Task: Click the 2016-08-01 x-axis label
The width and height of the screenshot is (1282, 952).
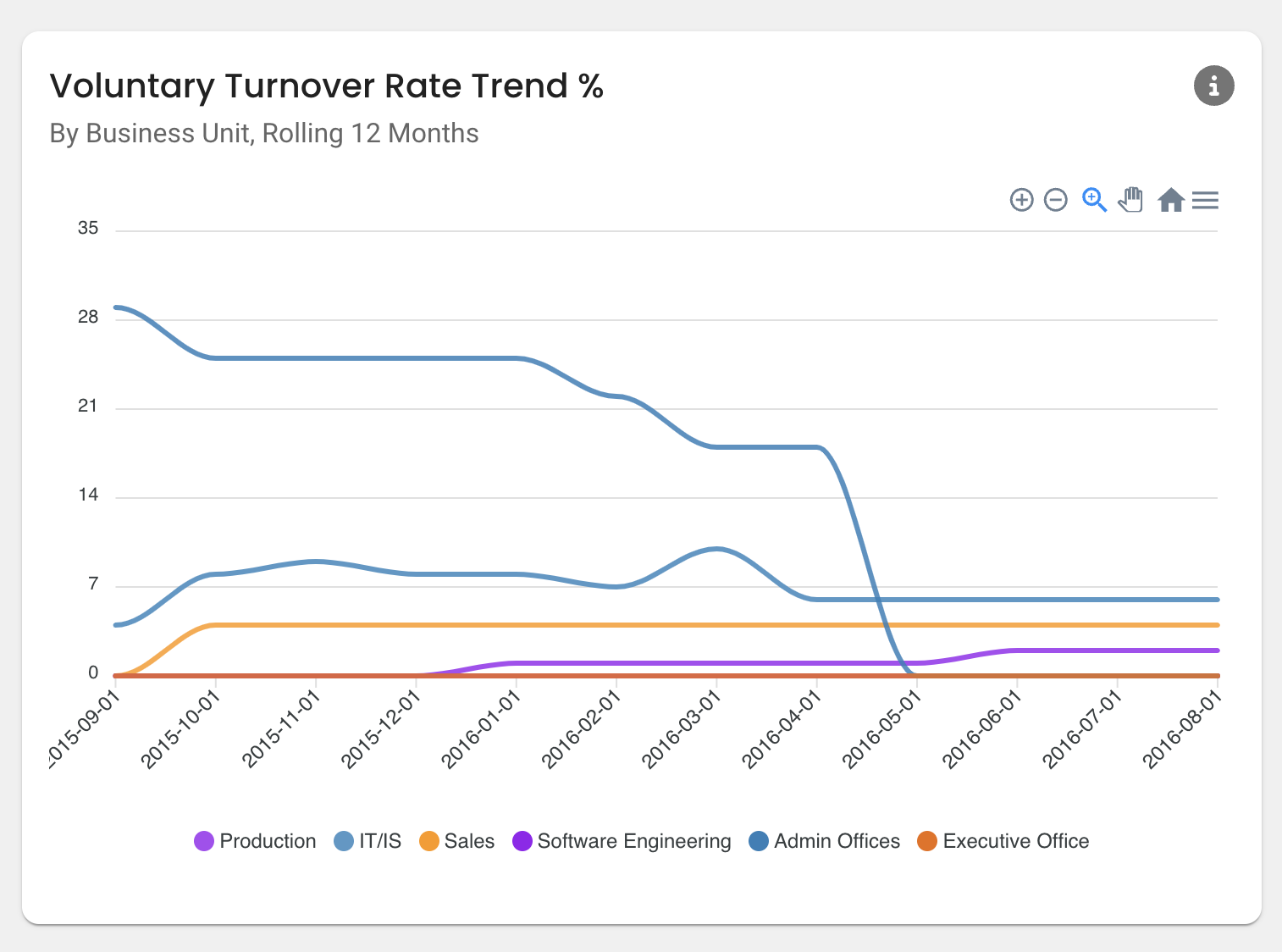Action: [x=1182, y=728]
